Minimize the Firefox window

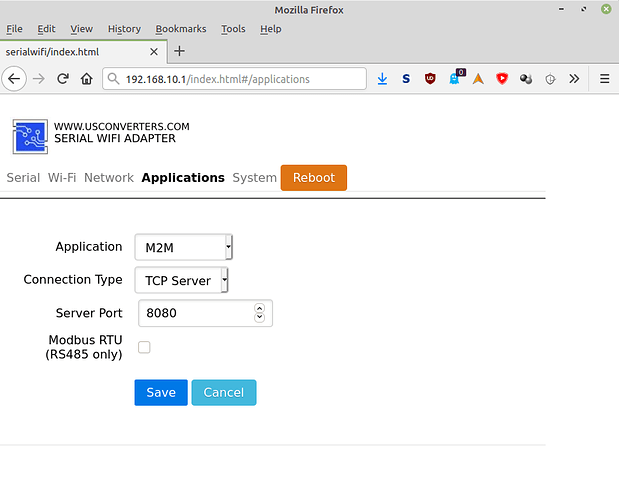tap(561, 9)
